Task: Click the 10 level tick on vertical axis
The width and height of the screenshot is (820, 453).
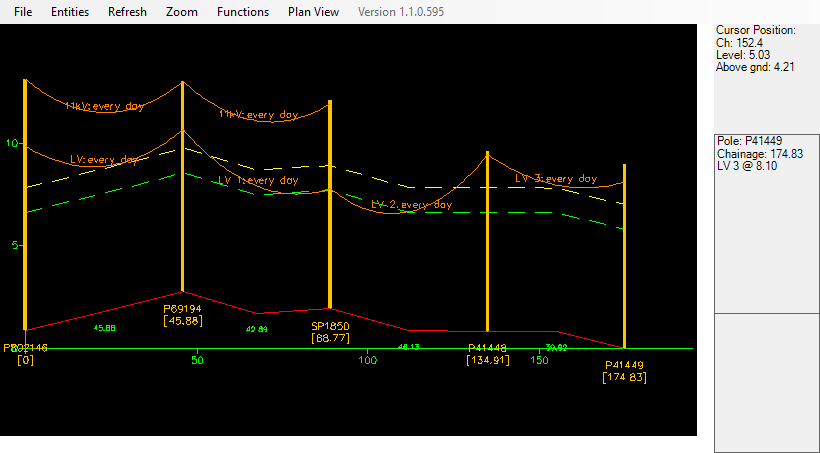Action: click(x=12, y=143)
